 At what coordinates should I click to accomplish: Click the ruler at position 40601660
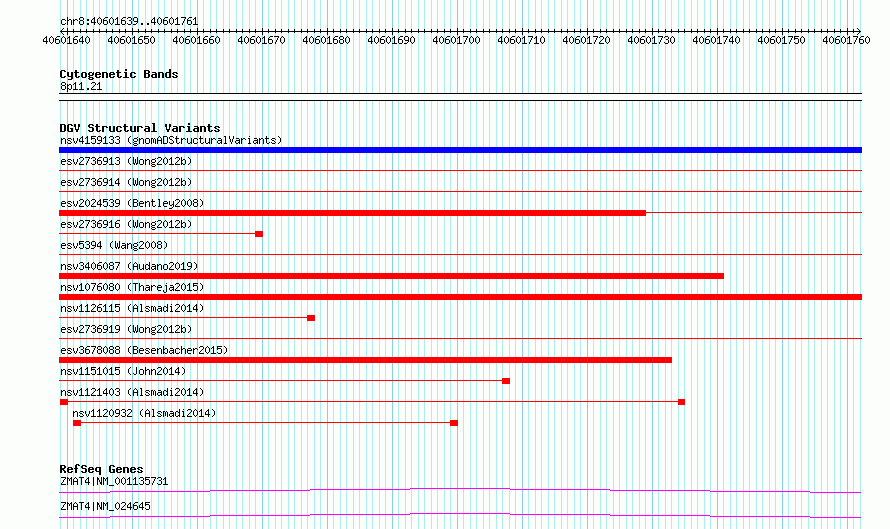click(x=196, y=40)
